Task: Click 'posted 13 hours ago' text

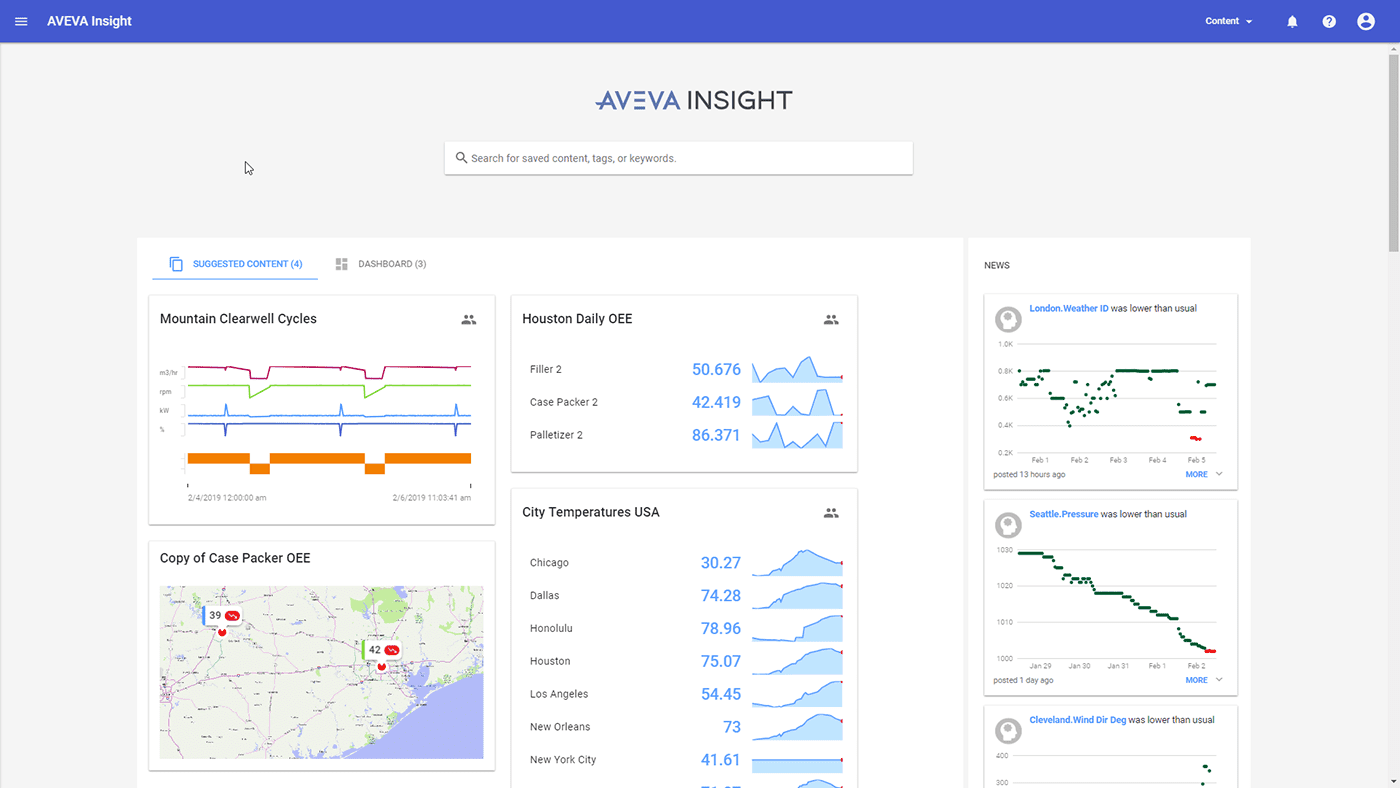Action: coord(1029,474)
